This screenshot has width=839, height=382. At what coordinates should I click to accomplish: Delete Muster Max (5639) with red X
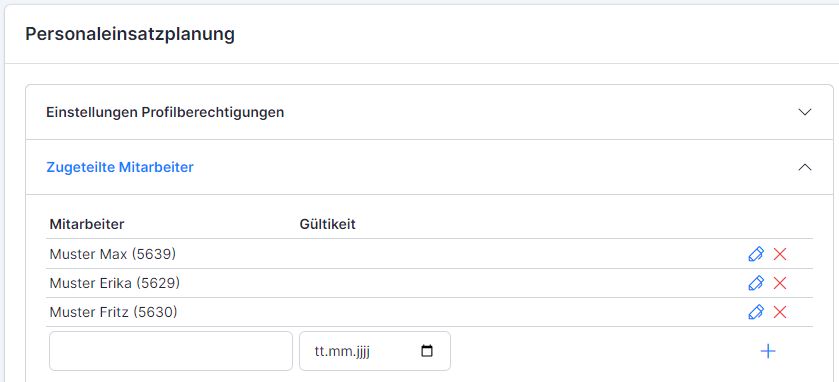[780, 254]
